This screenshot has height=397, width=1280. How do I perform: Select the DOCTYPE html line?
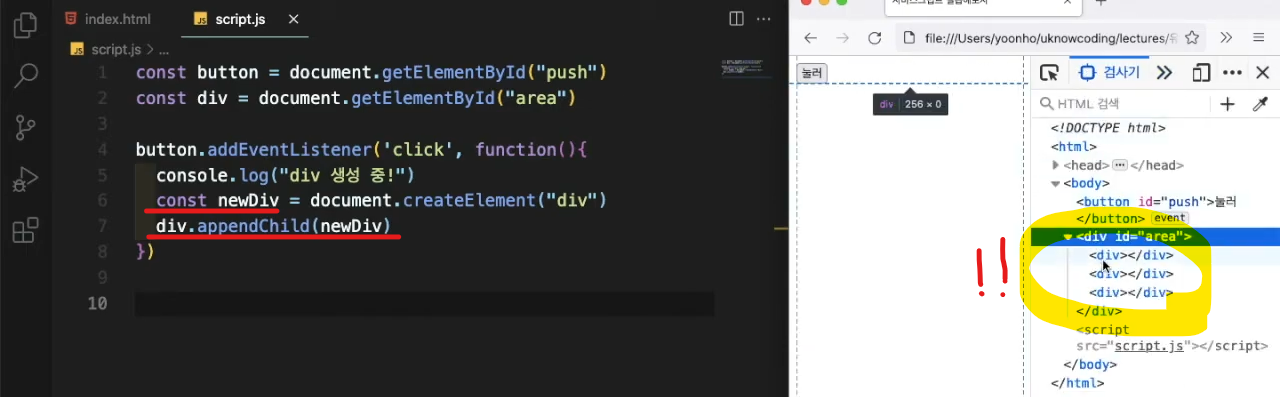click(x=1108, y=128)
